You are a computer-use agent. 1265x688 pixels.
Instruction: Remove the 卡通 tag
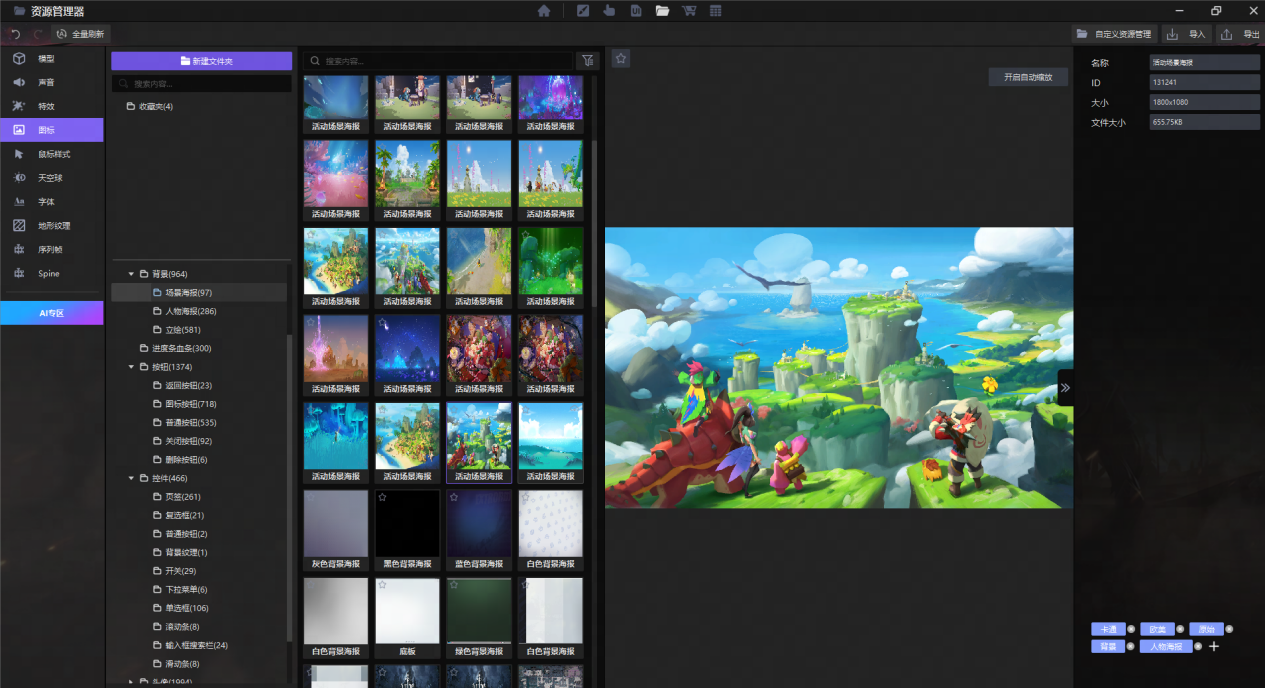coord(1131,629)
